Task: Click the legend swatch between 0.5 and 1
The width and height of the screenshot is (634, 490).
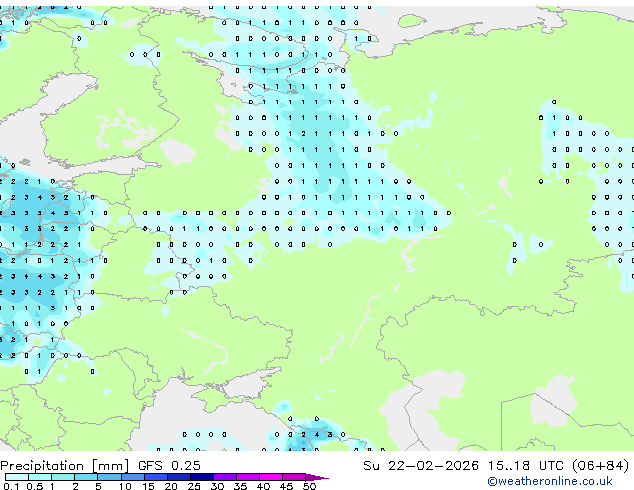Action: (40, 477)
